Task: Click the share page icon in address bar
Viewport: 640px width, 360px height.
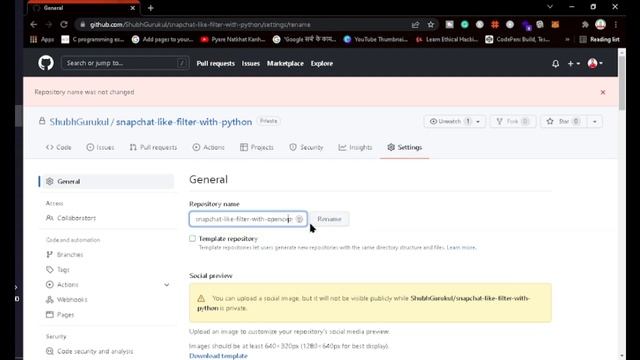Action: [416, 24]
